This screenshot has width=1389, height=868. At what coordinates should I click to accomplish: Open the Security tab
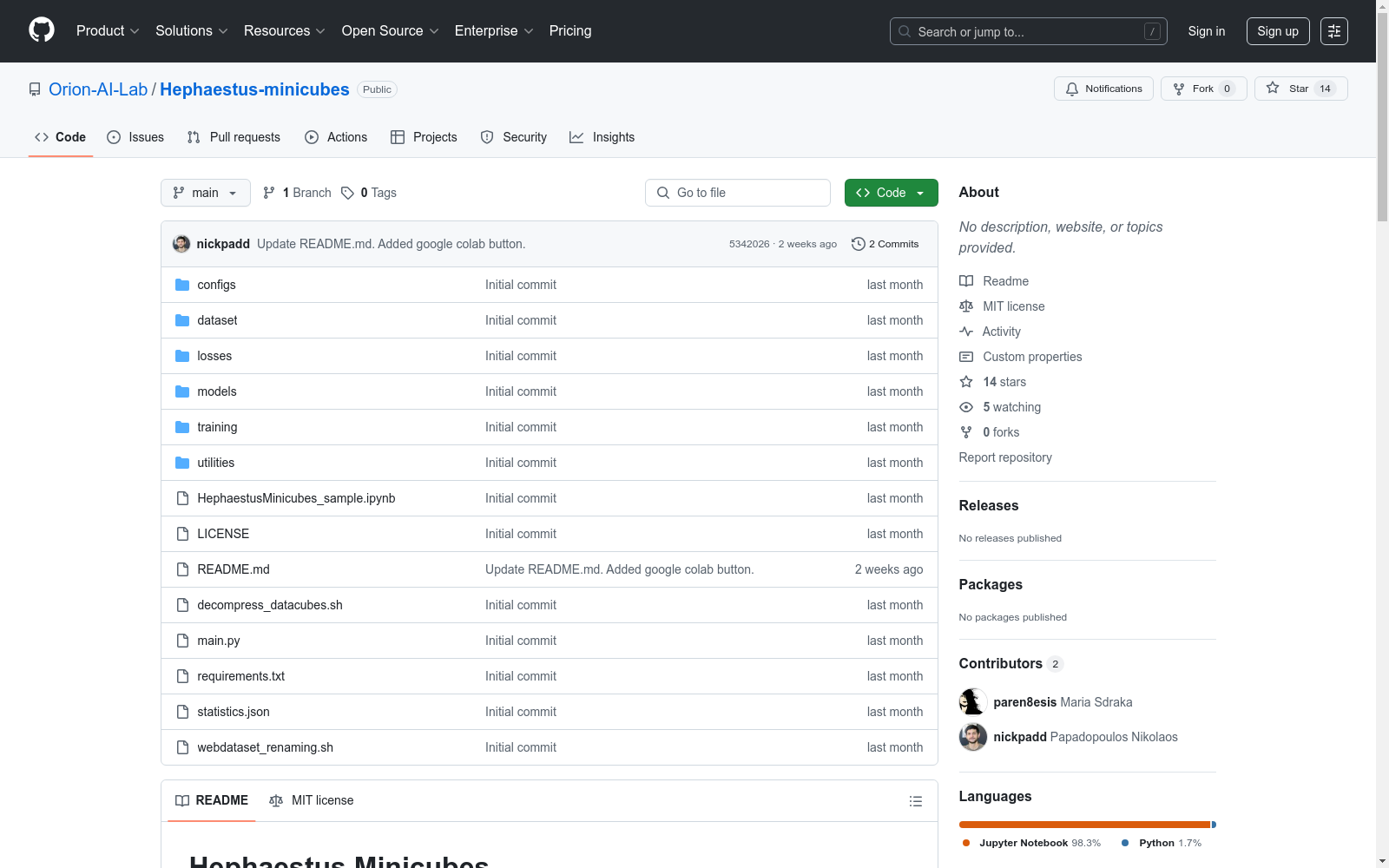pyautogui.click(x=514, y=137)
